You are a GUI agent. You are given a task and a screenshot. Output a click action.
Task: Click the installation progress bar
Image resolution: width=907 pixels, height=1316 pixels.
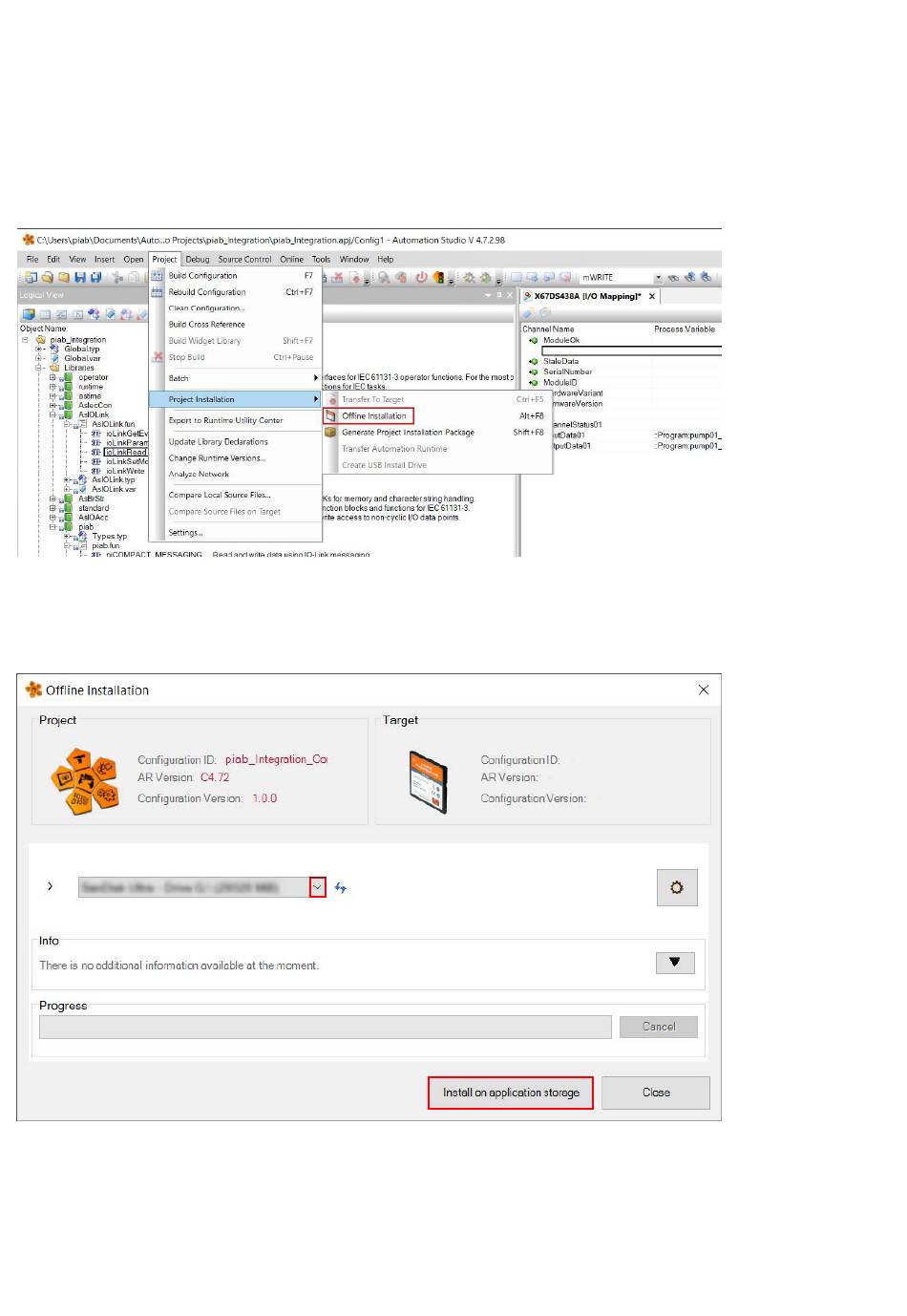click(x=325, y=1027)
